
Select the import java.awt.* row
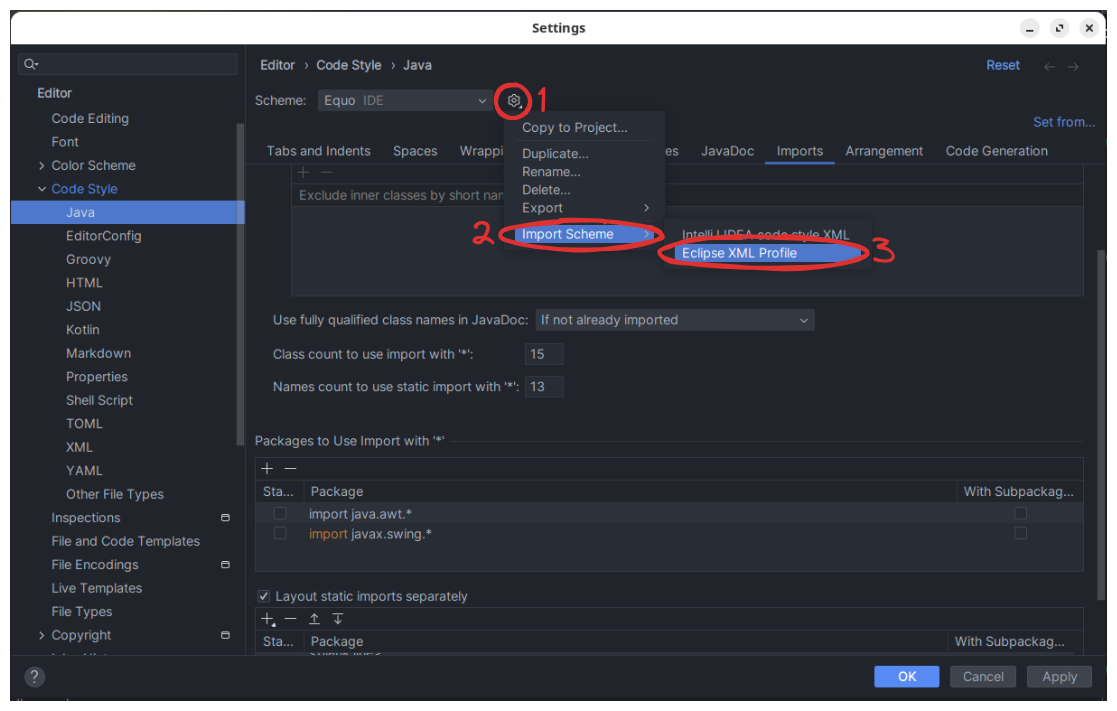(x=669, y=514)
